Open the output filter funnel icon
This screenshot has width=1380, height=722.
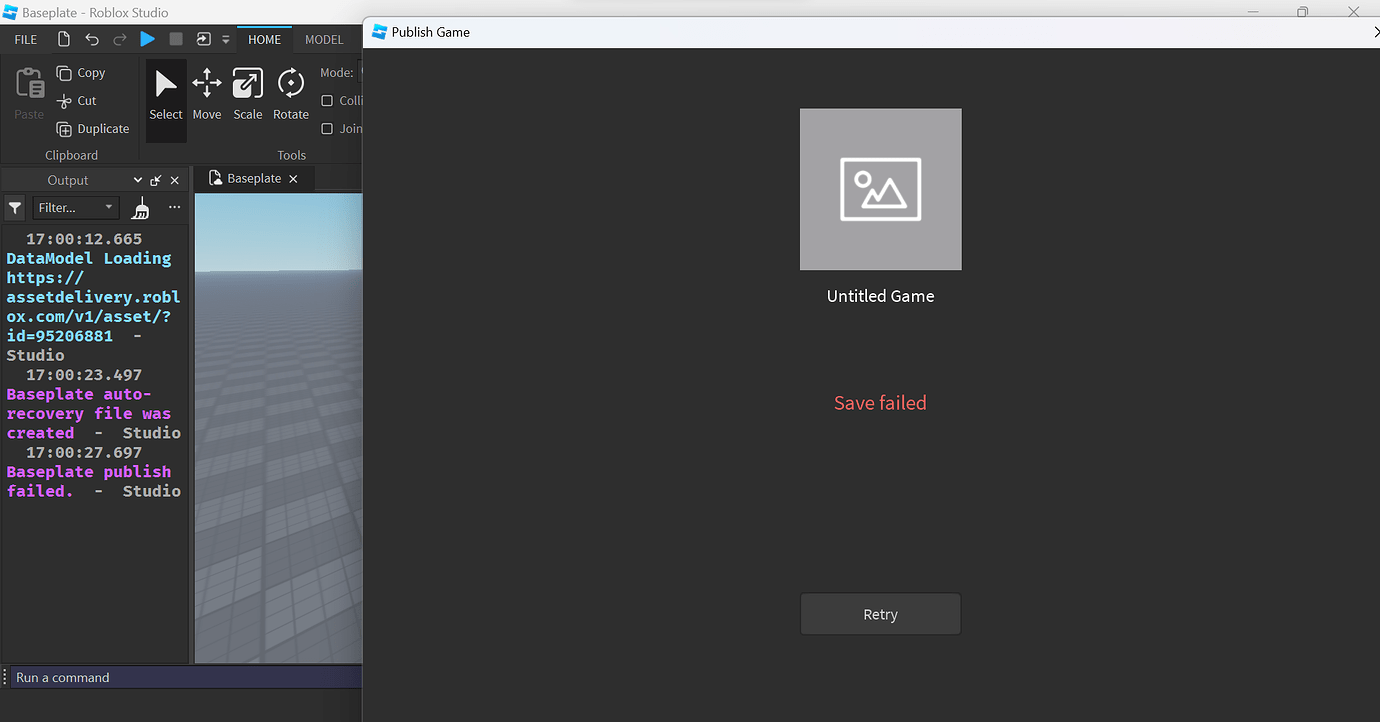(x=14, y=208)
